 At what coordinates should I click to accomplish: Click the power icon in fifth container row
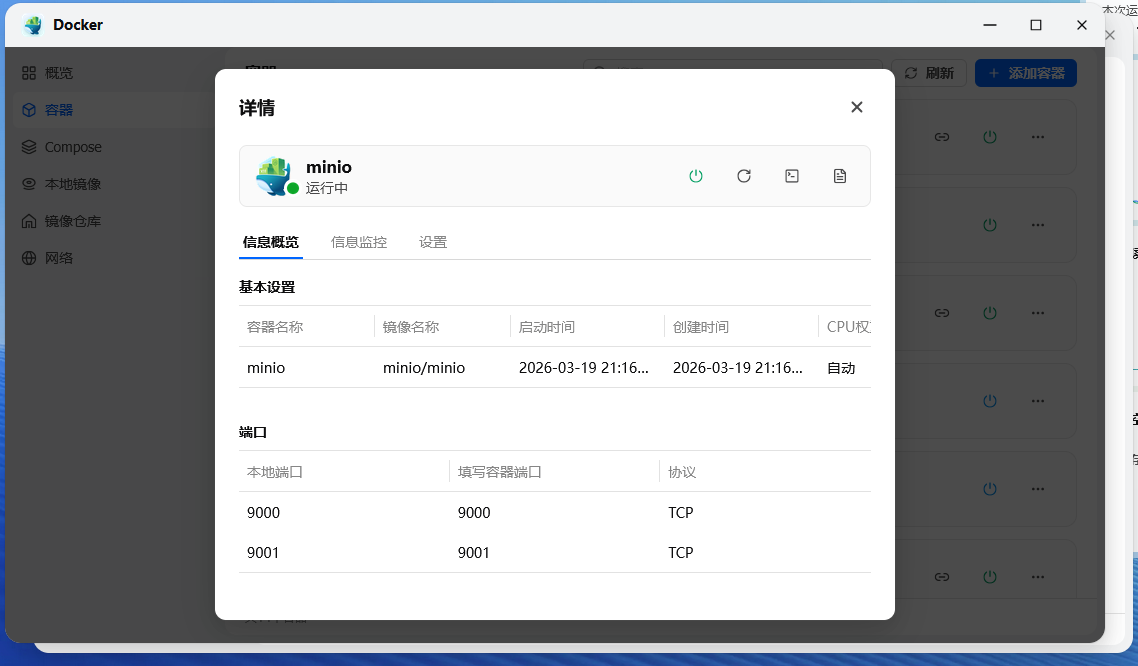990,489
